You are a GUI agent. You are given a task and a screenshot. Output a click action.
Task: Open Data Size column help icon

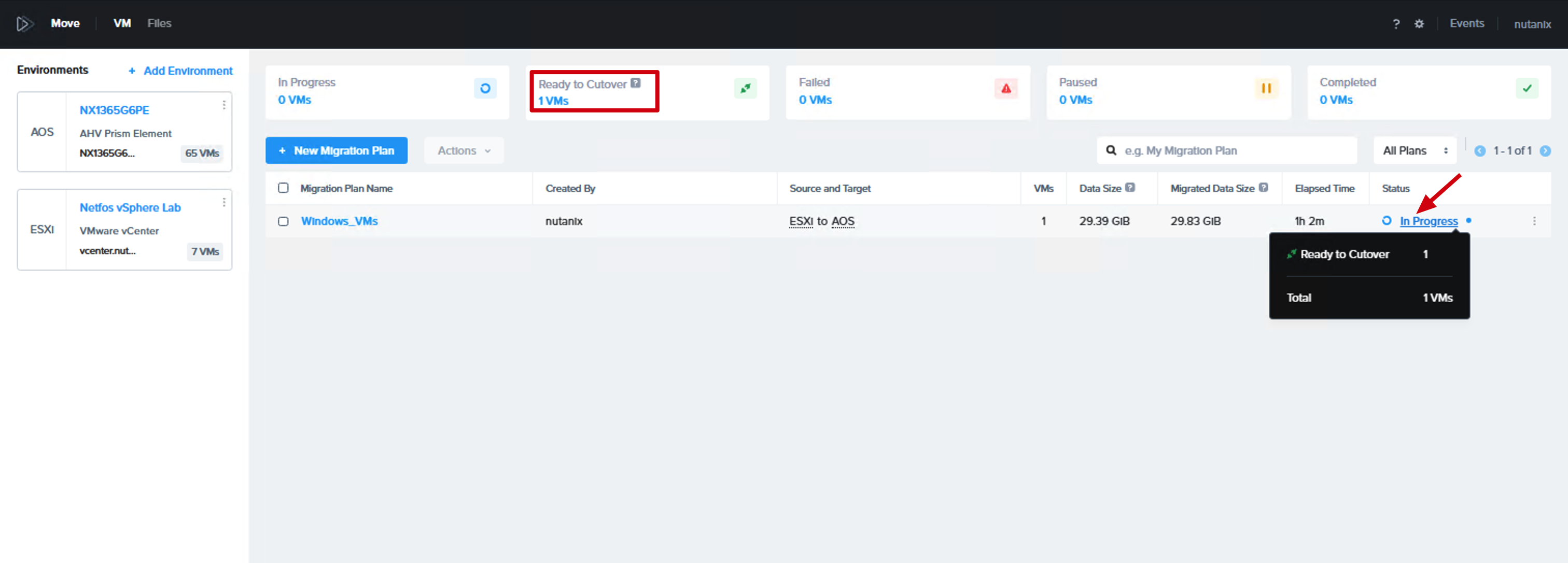pyautogui.click(x=1130, y=188)
